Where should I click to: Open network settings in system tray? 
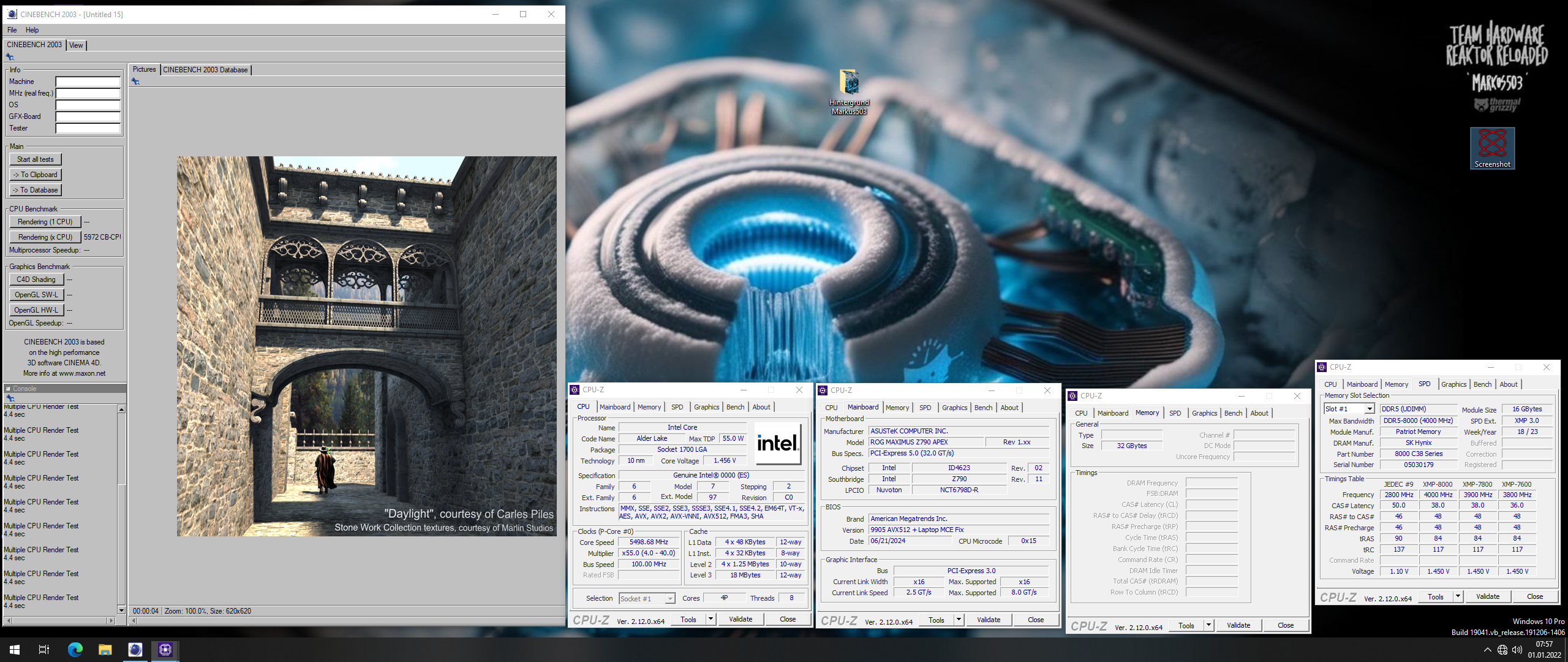click(x=1502, y=650)
